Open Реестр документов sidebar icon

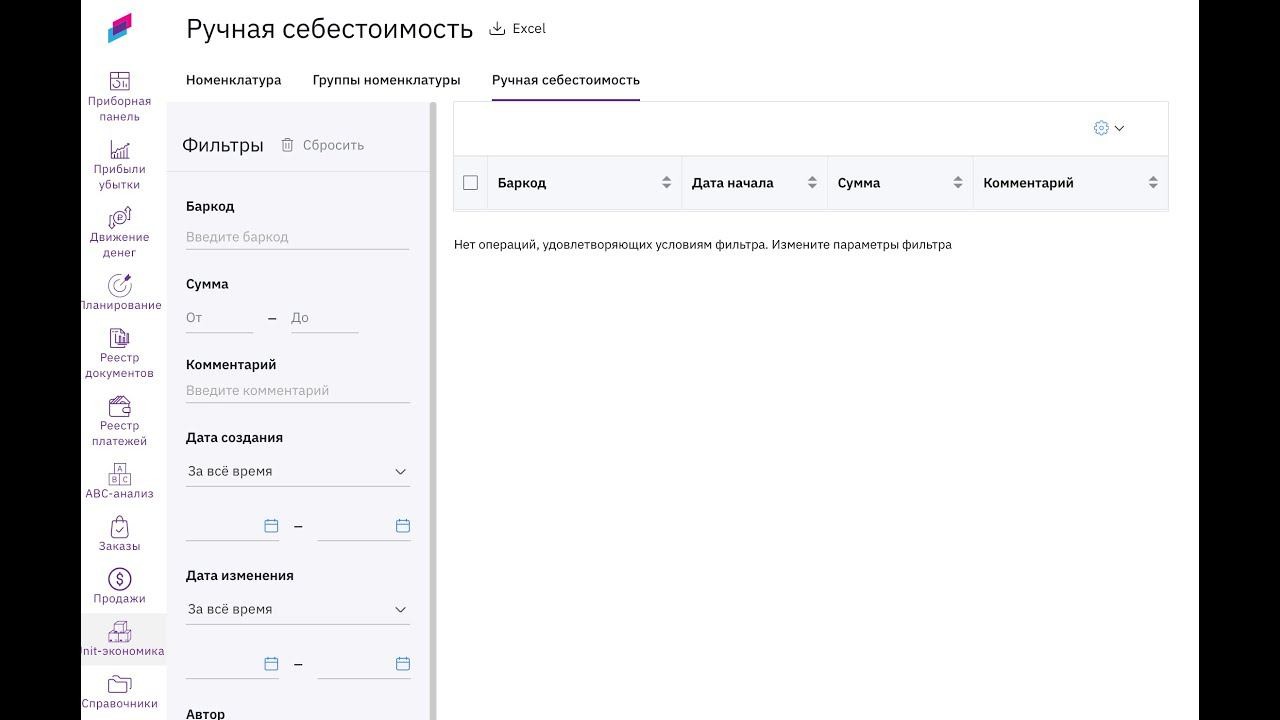coord(119,339)
